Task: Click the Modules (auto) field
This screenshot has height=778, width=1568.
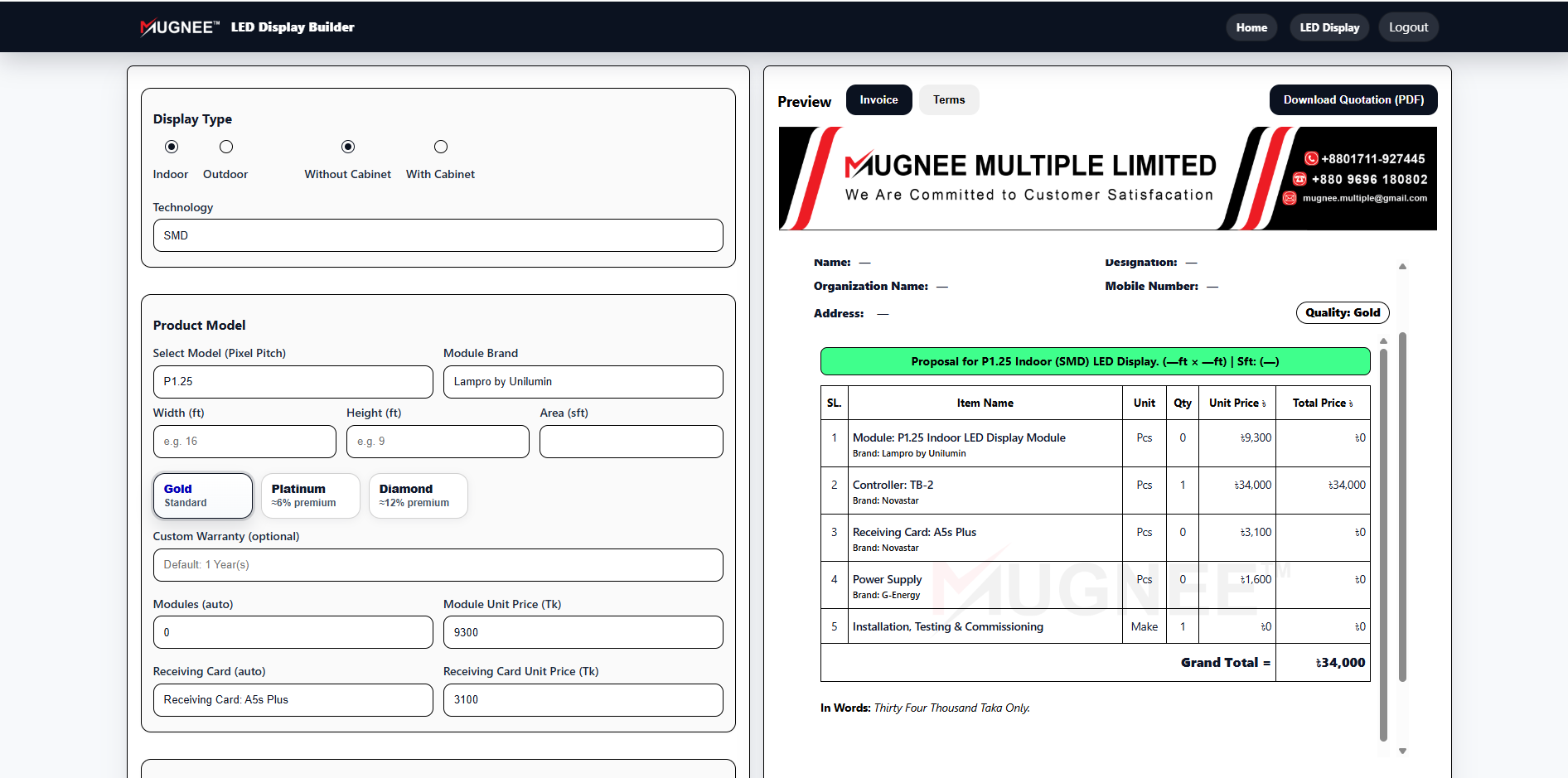Action: coord(293,632)
